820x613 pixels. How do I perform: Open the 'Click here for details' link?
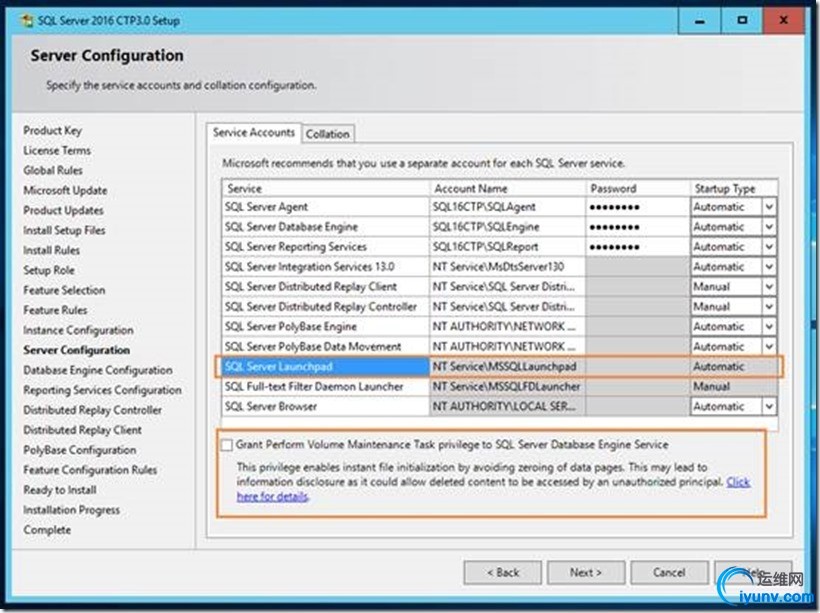(738, 482)
